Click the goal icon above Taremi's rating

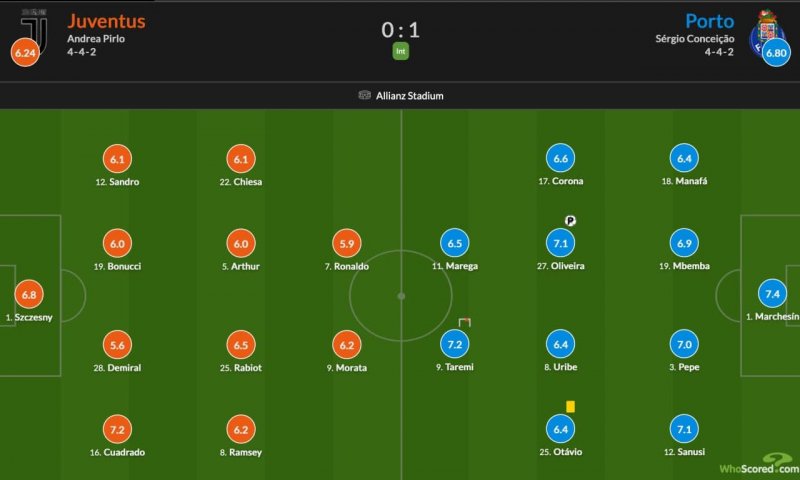click(464, 321)
